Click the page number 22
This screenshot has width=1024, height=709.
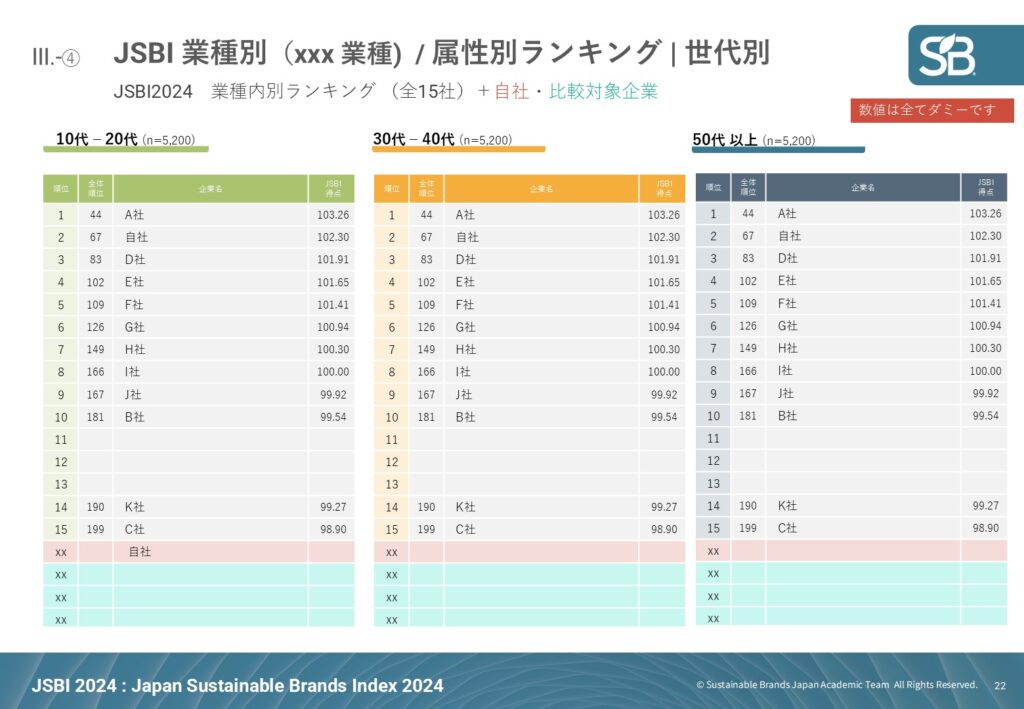(x=1000, y=685)
